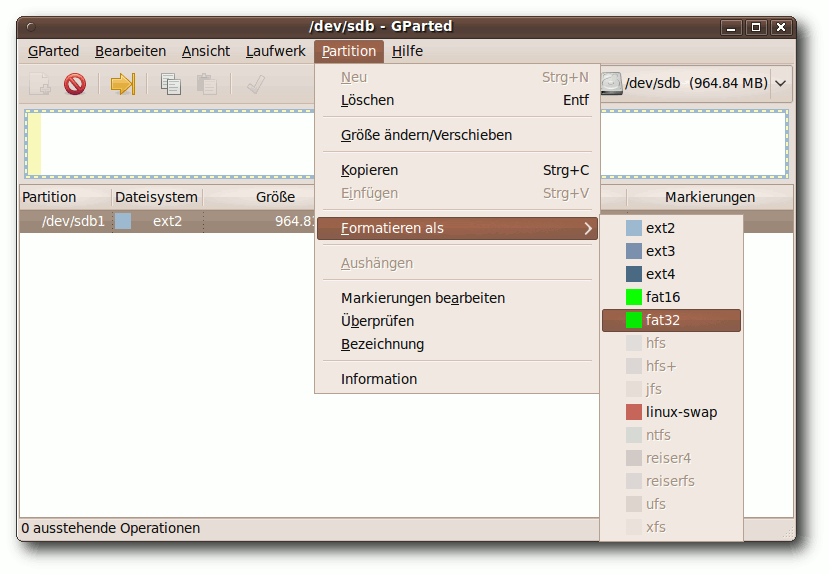
Task: Close the GParted window
Action: 781,27
